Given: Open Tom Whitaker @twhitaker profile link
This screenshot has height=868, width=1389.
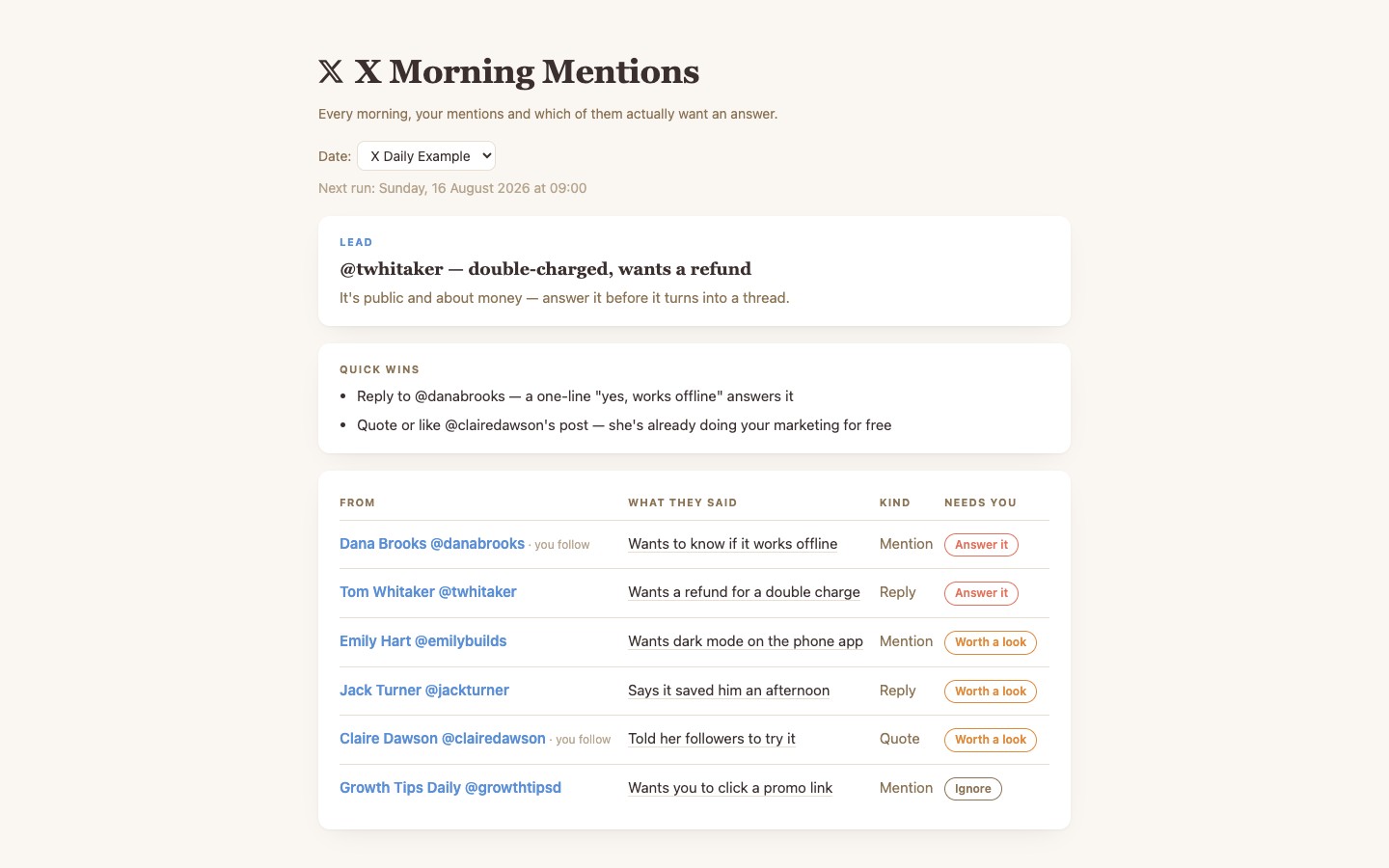Looking at the screenshot, I should click(x=428, y=592).
